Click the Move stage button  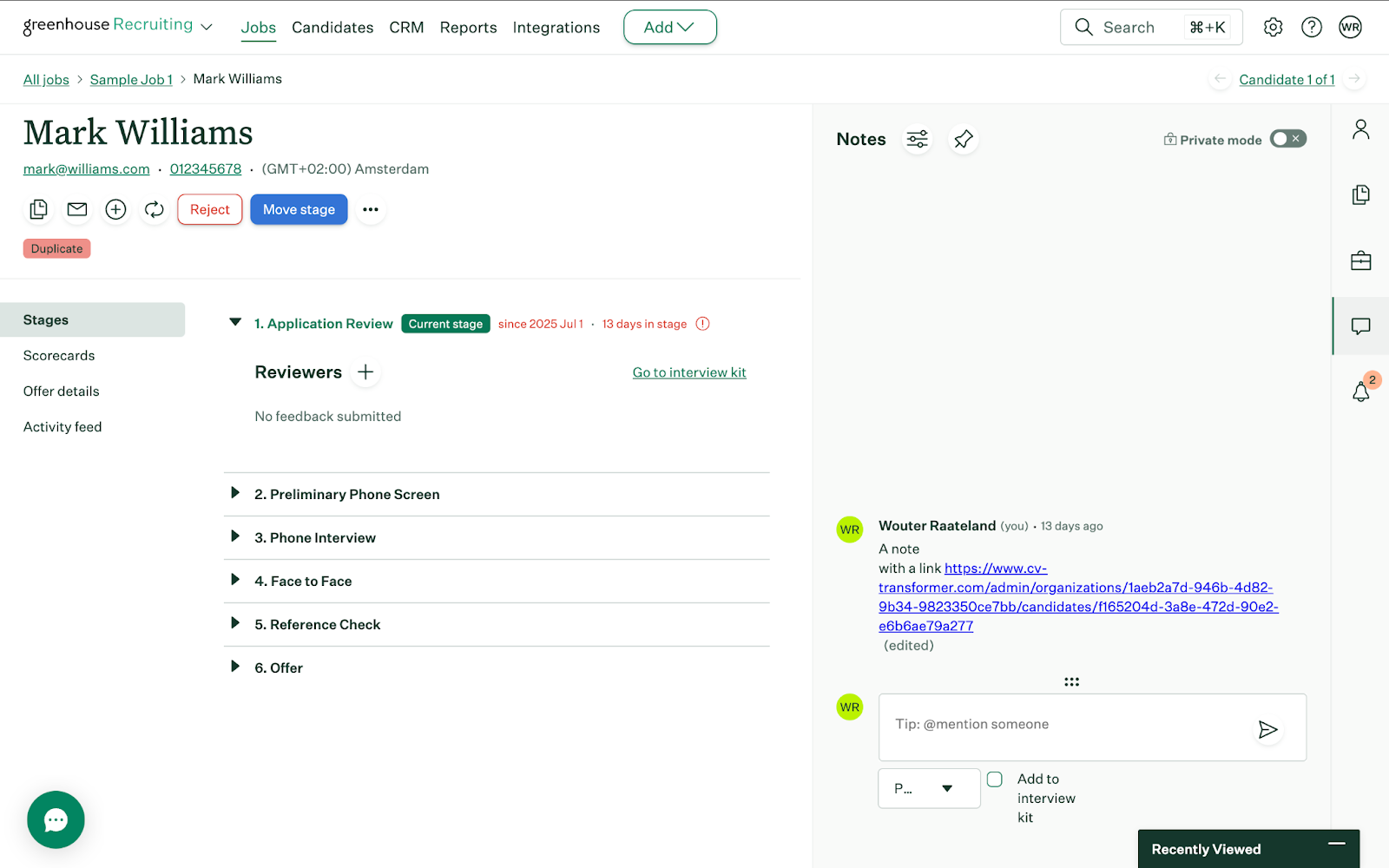point(299,209)
